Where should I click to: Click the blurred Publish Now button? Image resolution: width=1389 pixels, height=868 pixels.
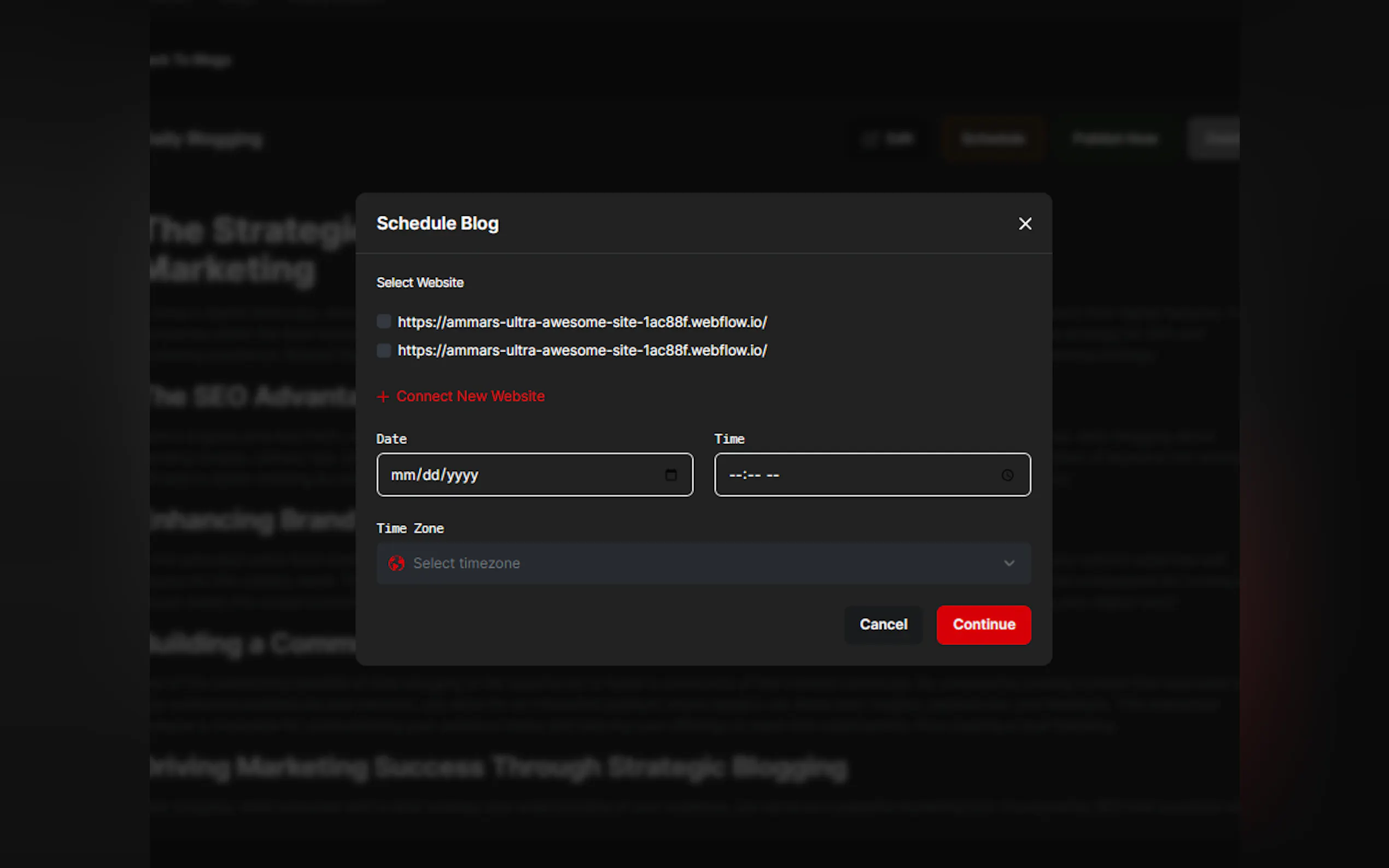point(1115,139)
